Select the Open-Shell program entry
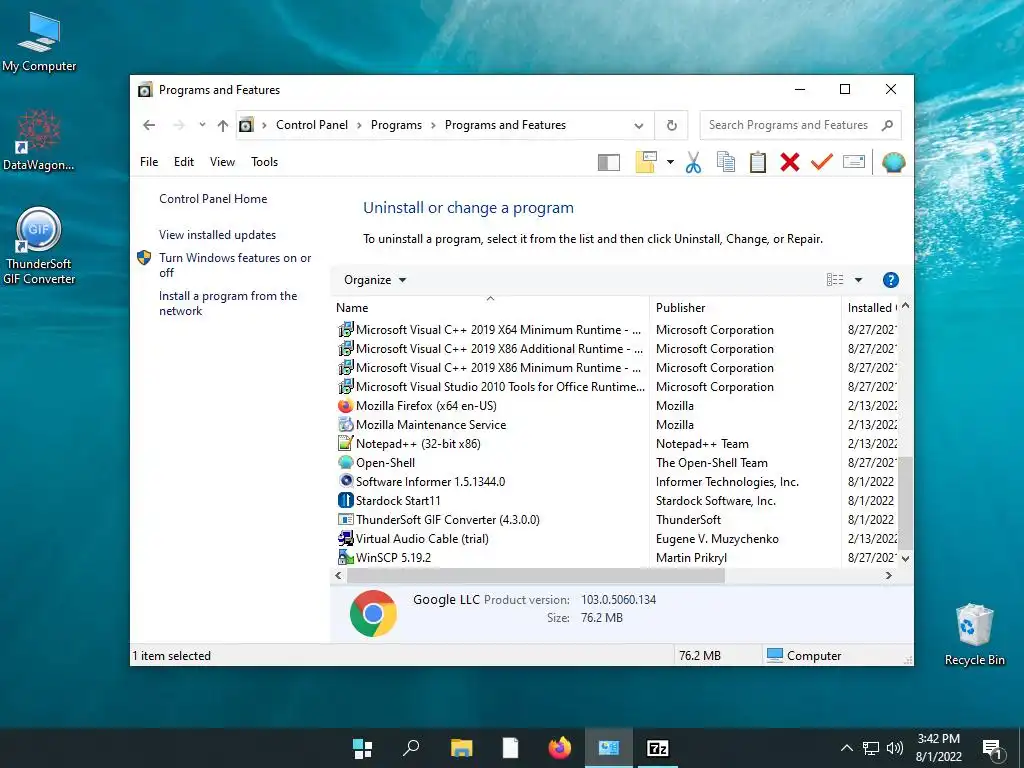1024x768 pixels. 616,463
